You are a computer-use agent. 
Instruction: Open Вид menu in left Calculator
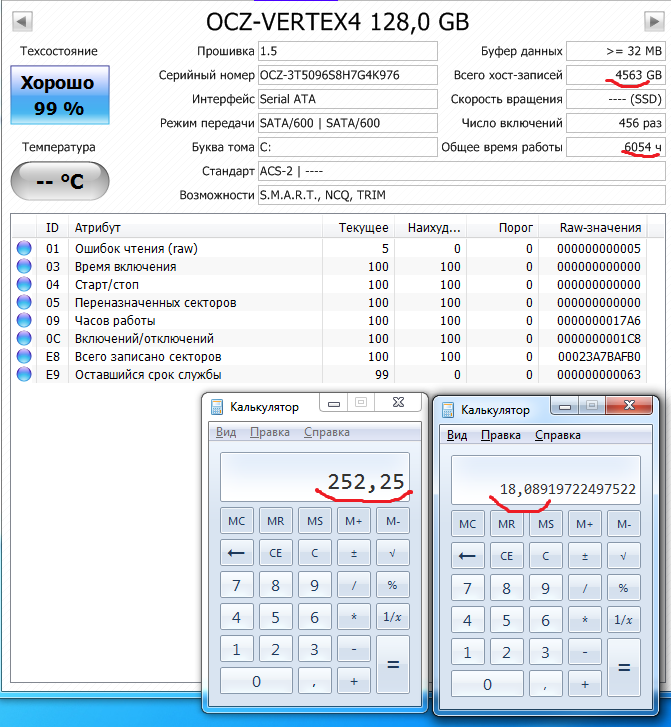226,432
